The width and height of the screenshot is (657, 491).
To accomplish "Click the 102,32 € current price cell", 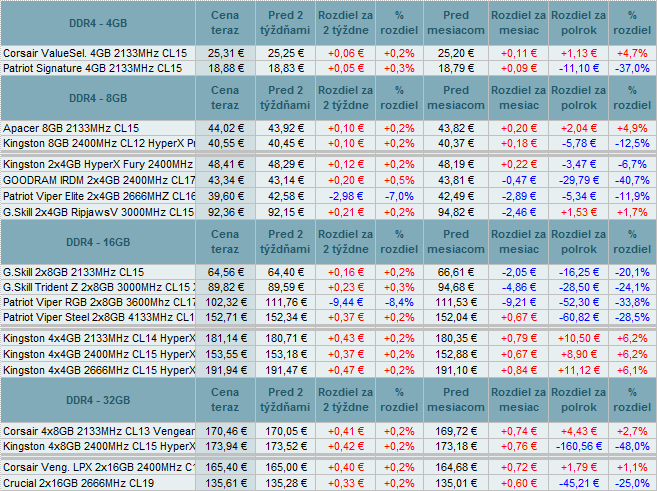I will coord(225,302).
